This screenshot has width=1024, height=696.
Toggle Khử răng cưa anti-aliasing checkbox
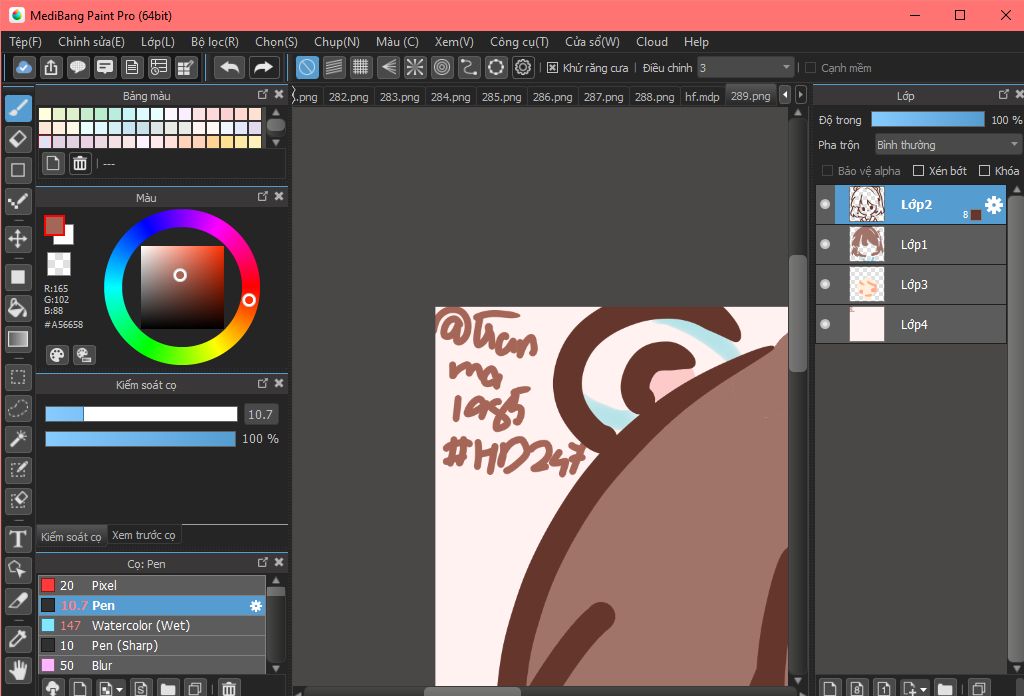(x=552, y=68)
